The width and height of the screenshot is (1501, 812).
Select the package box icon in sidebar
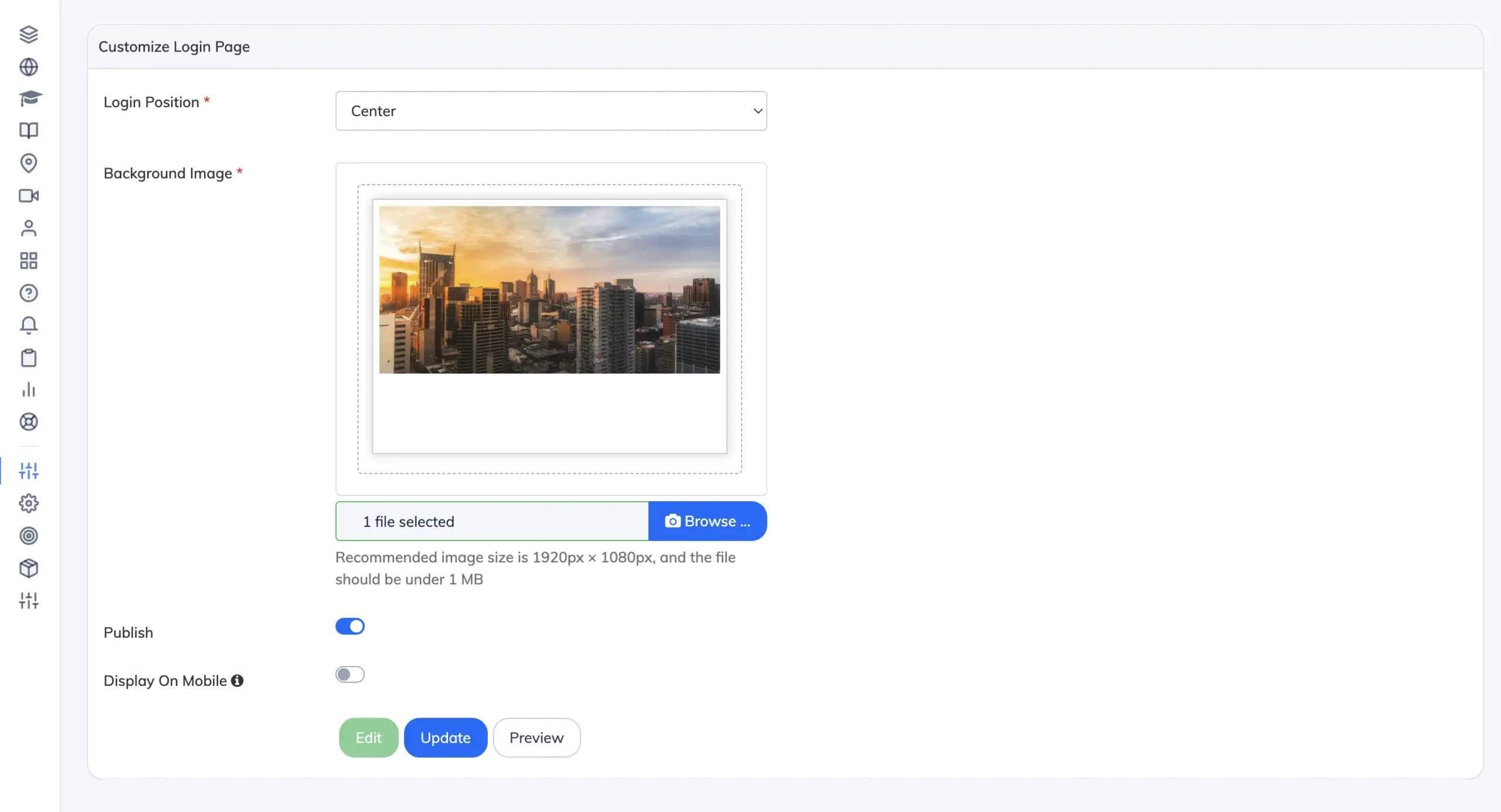pyautogui.click(x=29, y=567)
